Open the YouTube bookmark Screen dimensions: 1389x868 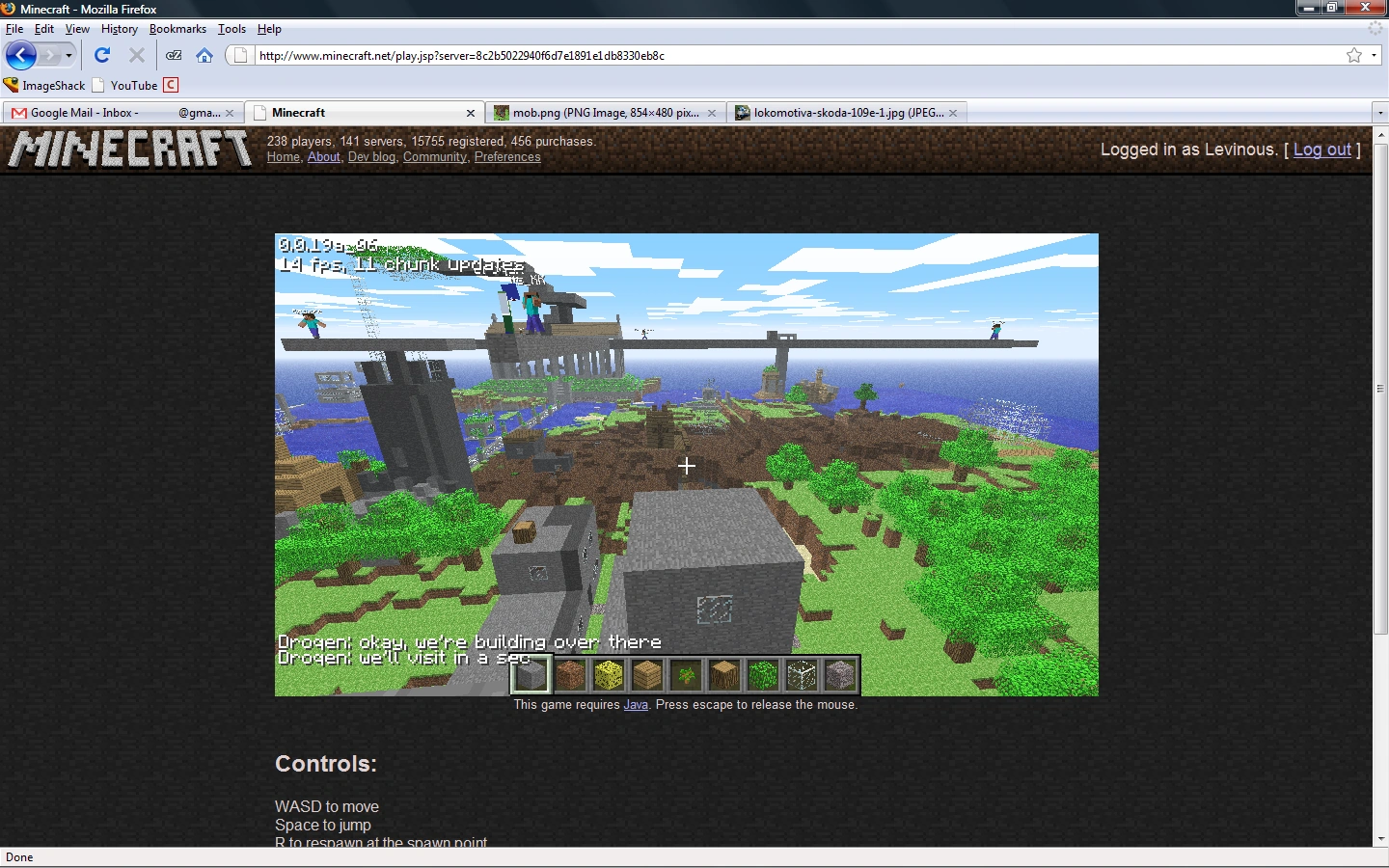pos(125,85)
